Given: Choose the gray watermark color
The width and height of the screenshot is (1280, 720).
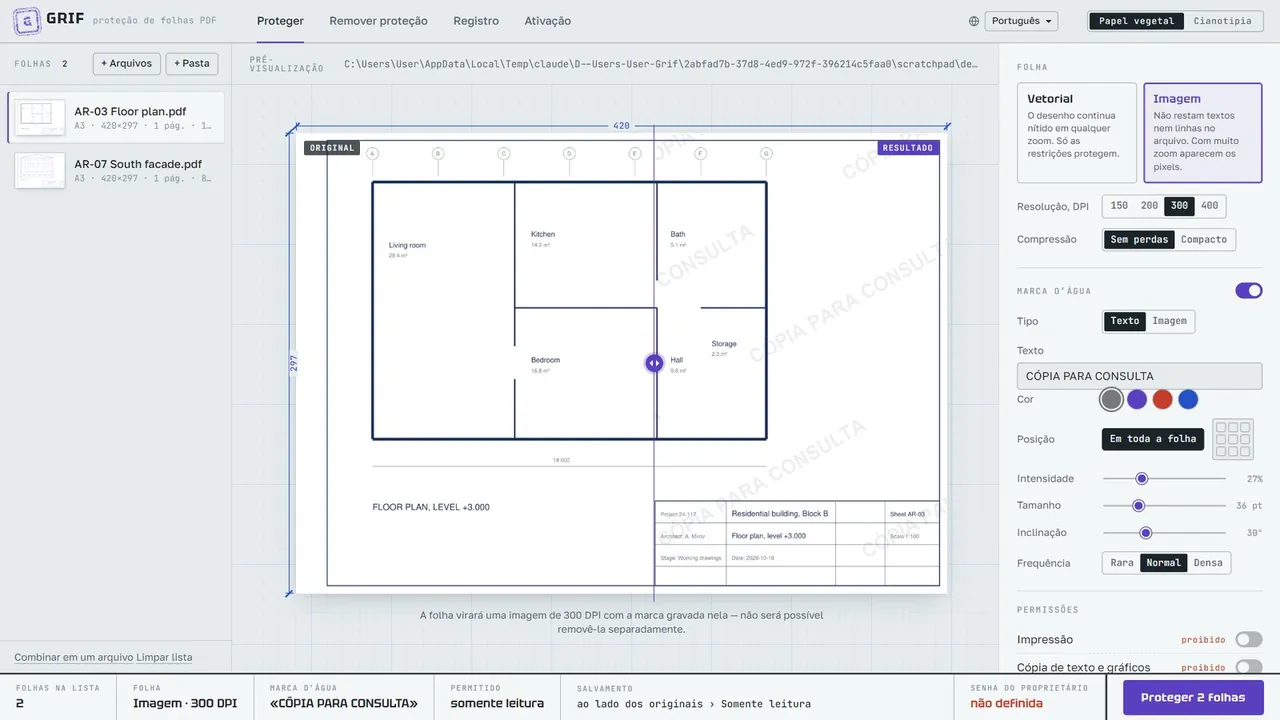Looking at the screenshot, I should [x=1111, y=400].
